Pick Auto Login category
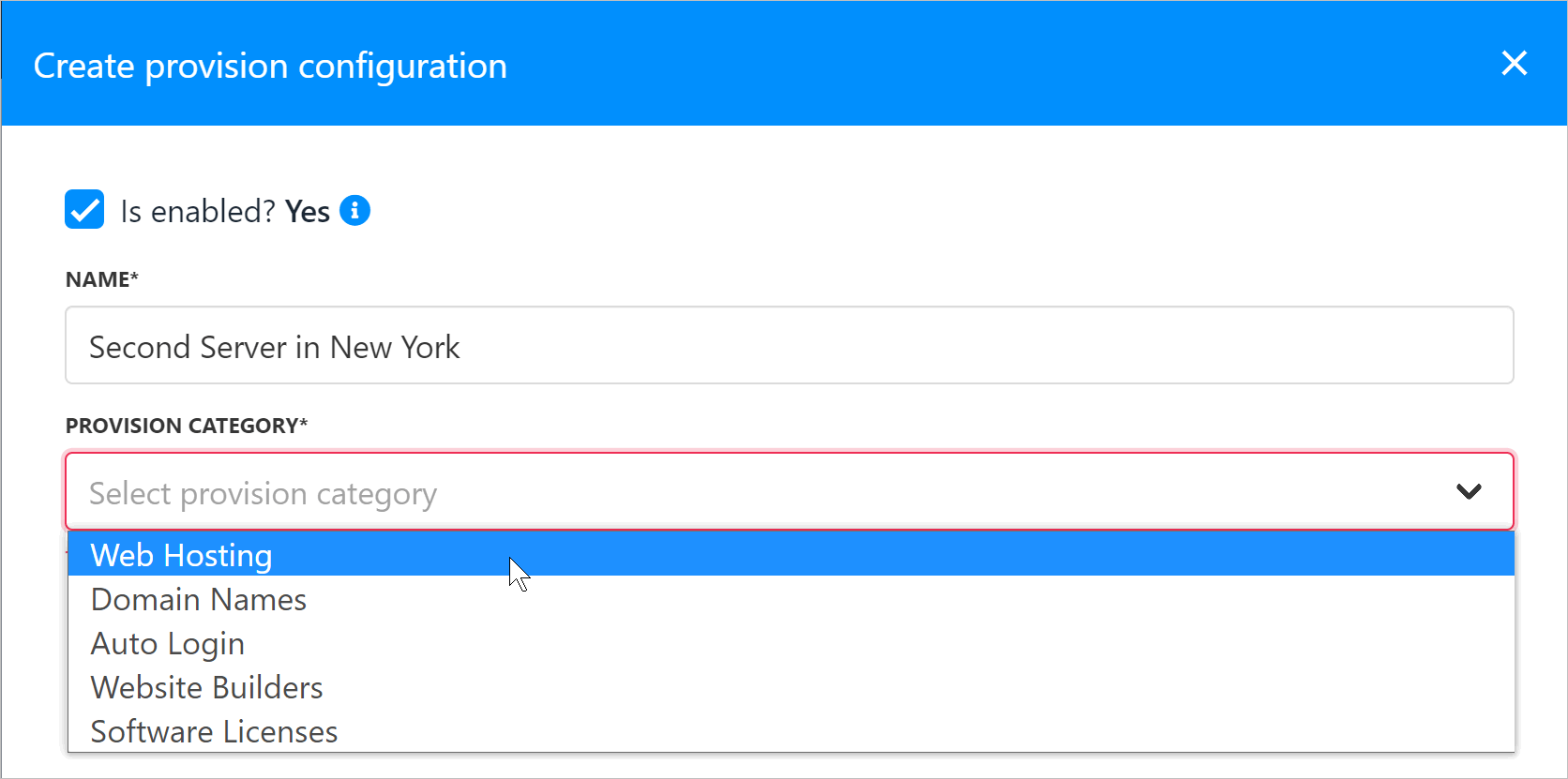The image size is (1568, 779). coord(792,642)
